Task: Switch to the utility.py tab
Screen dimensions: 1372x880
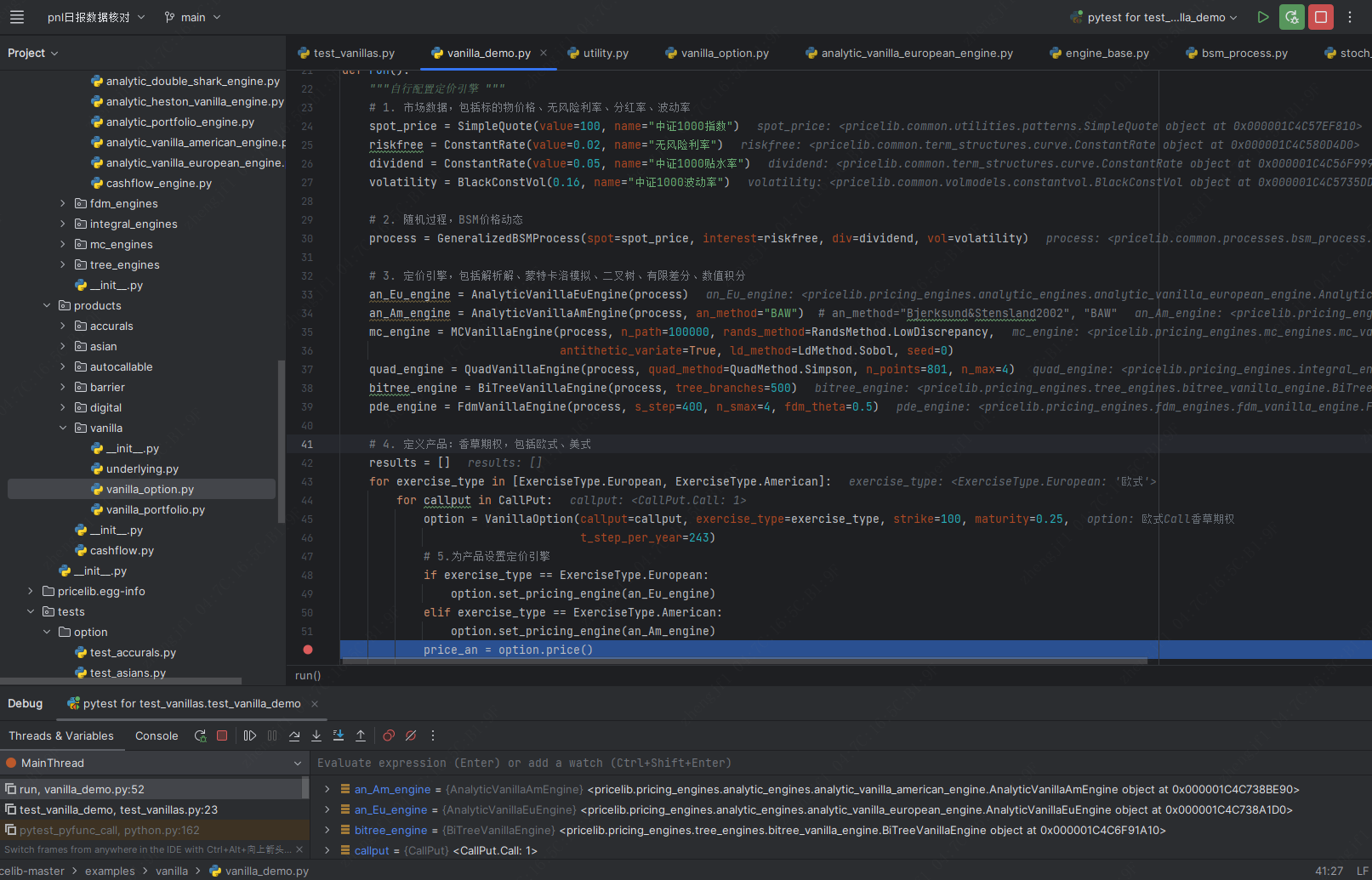Action: (599, 53)
